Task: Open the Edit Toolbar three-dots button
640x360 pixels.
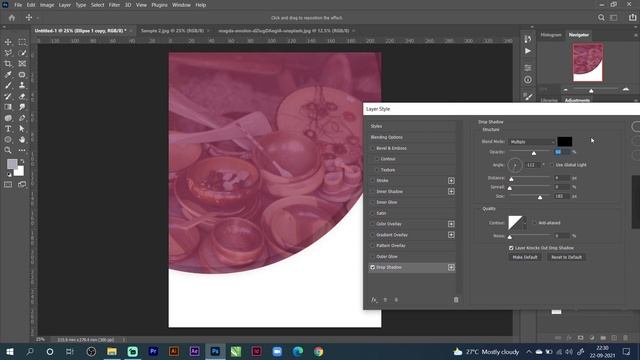Action: pos(22,150)
